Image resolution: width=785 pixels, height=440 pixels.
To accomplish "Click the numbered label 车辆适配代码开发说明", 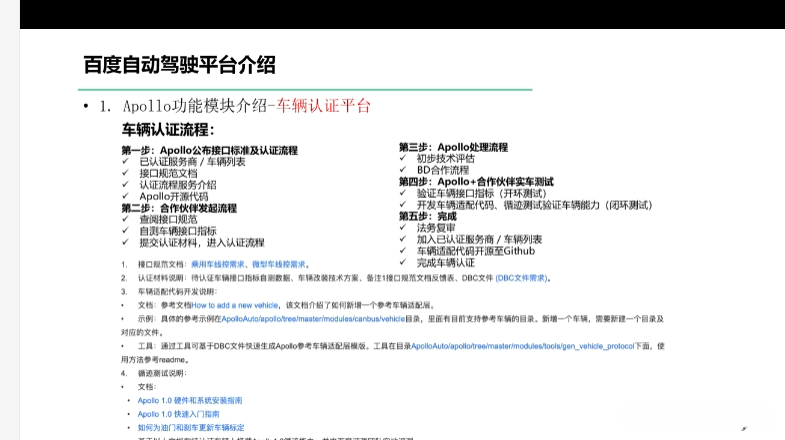I will pyautogui.click(x=176, y=291).
